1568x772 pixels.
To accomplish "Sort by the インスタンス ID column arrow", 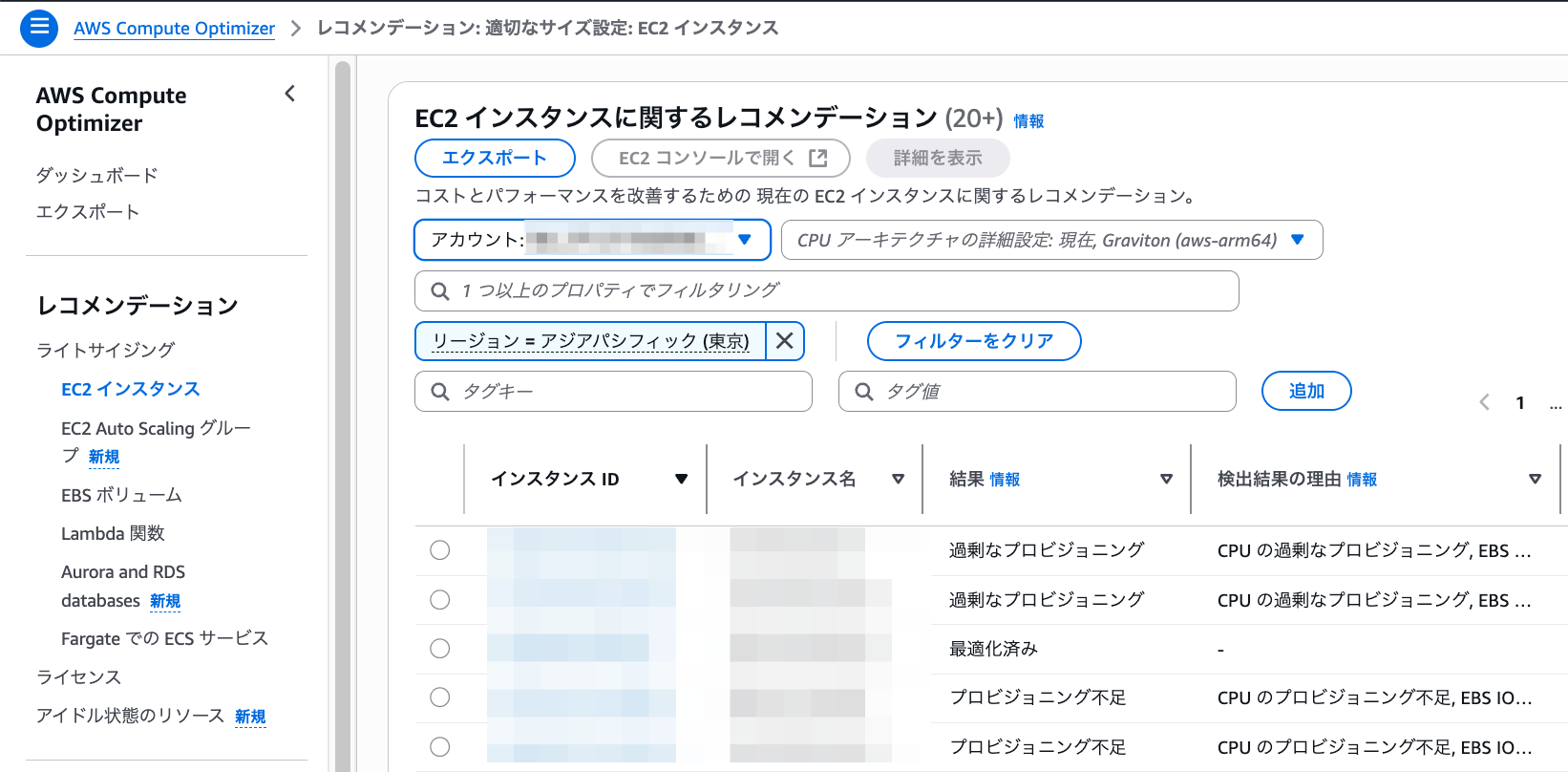I will click(681, 480).
